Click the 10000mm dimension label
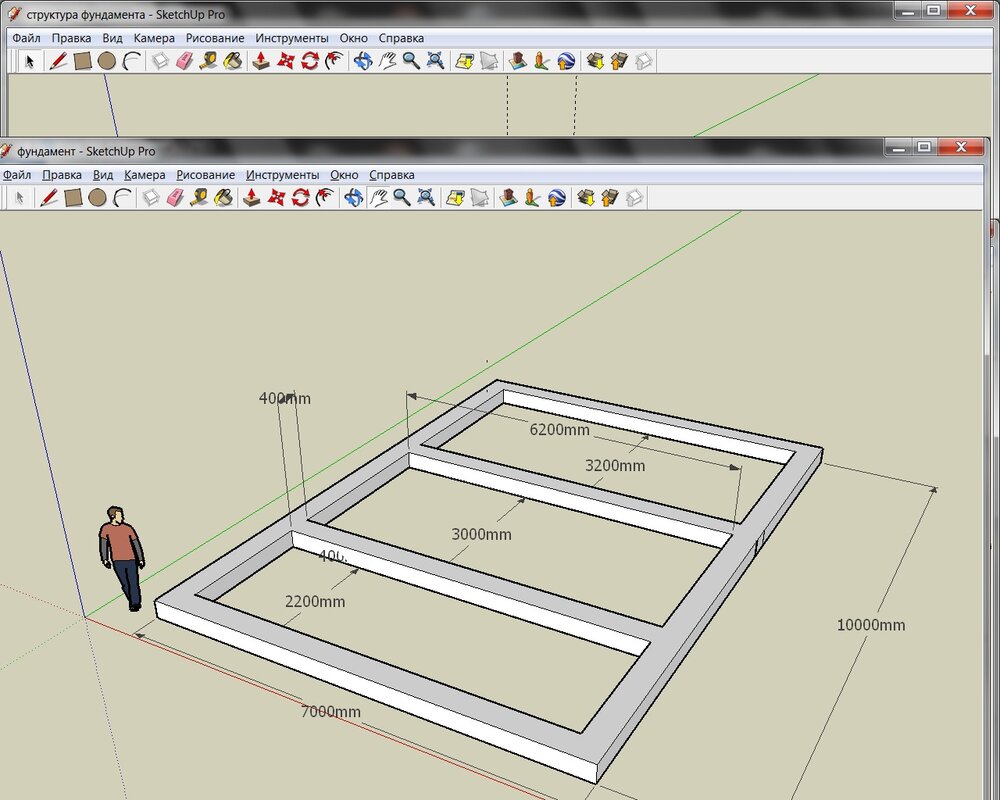Viewport: 1000px width, 800px height. pos(870,625)
